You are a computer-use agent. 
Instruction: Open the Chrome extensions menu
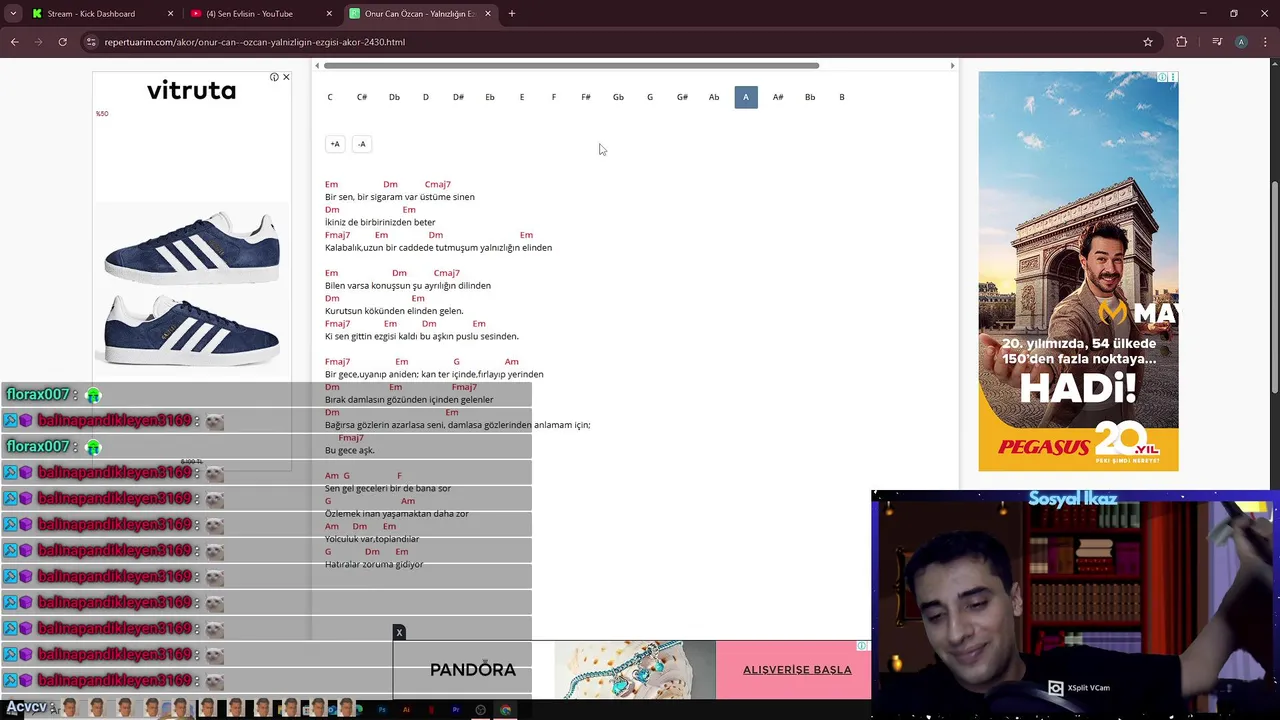coord(1182,42)
